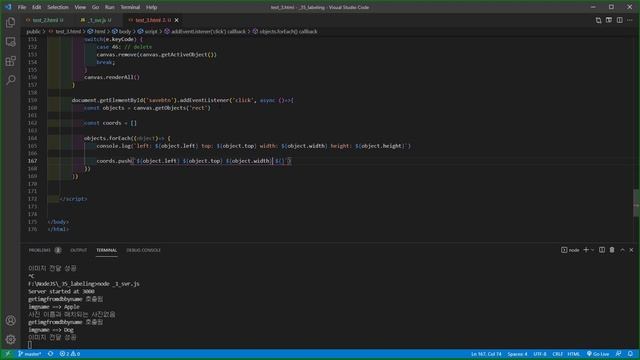Screen dimensions: 640x360
Task: Click the 'Server started at 3000' terminal line
Action: coord(61,291)
